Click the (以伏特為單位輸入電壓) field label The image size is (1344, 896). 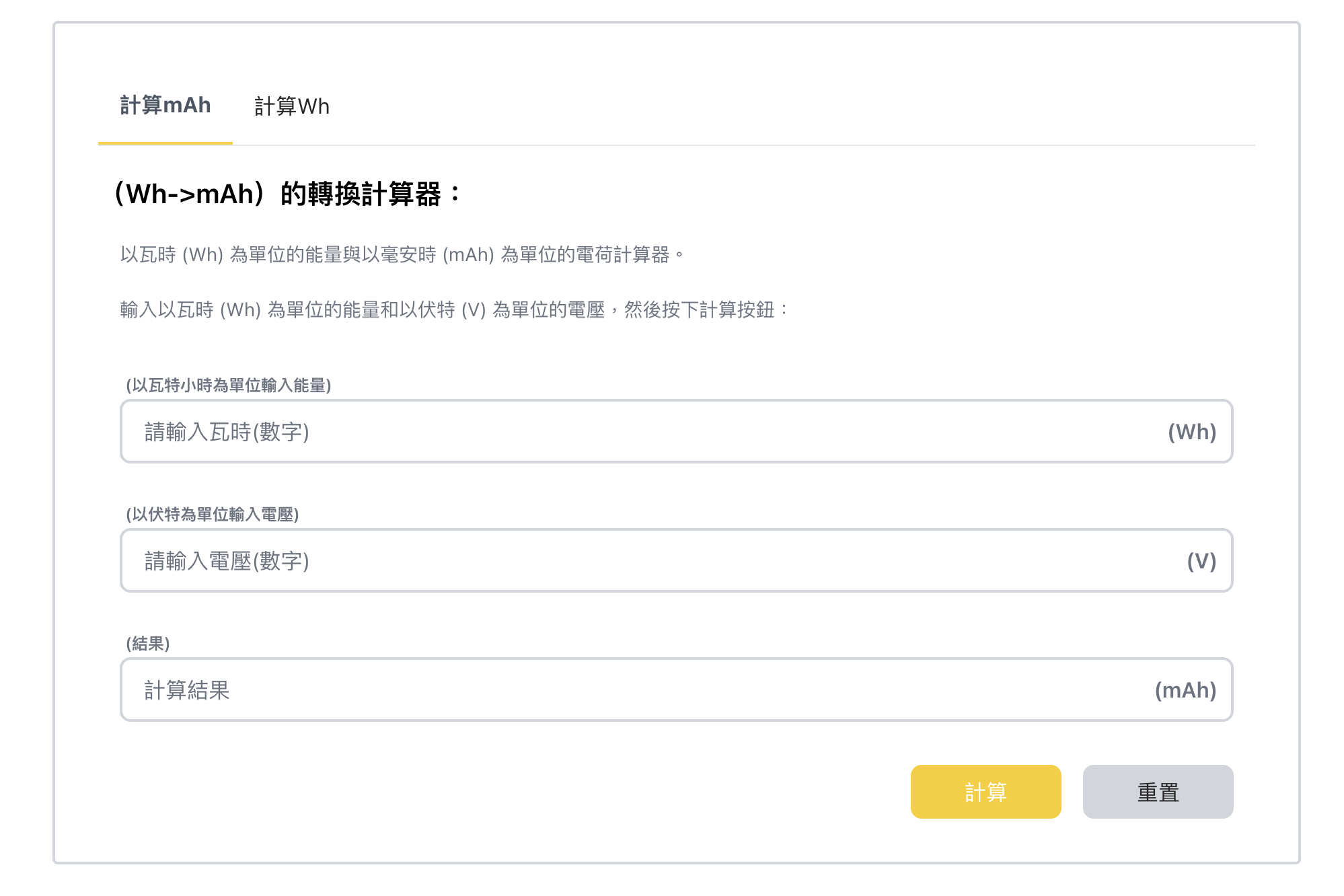coord(213,515)
